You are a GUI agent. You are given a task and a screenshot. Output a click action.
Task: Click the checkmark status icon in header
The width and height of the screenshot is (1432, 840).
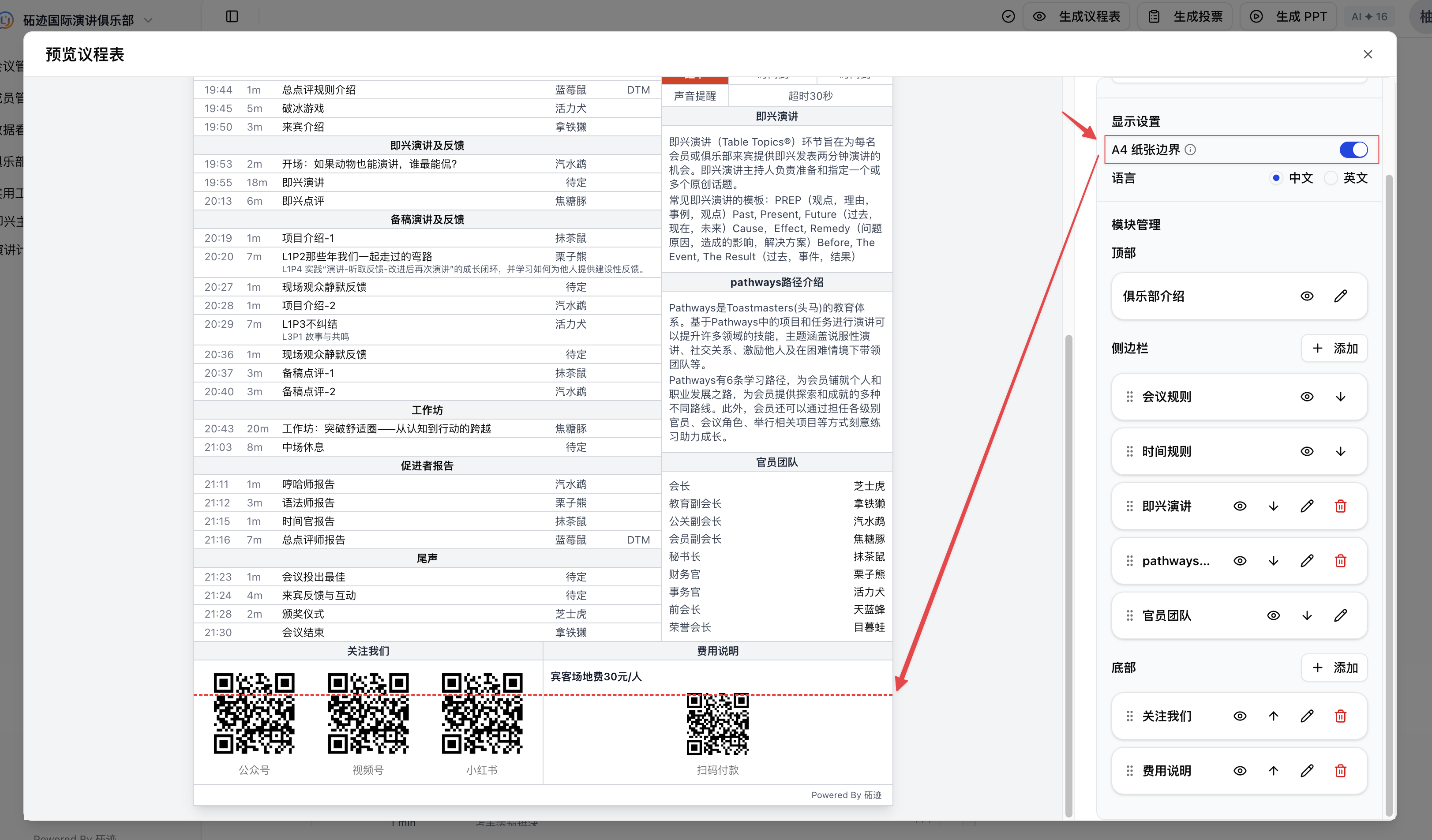click(1008, 16)
